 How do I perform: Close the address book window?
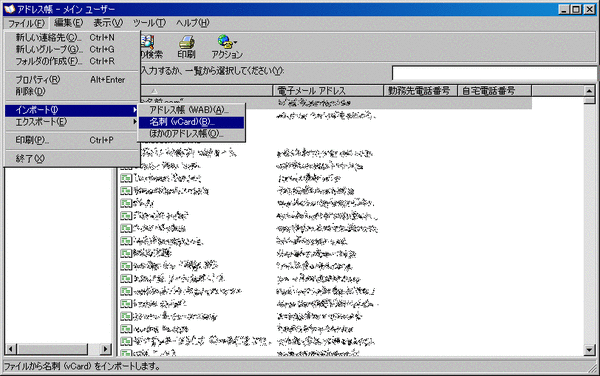click(x=589, y=10)
